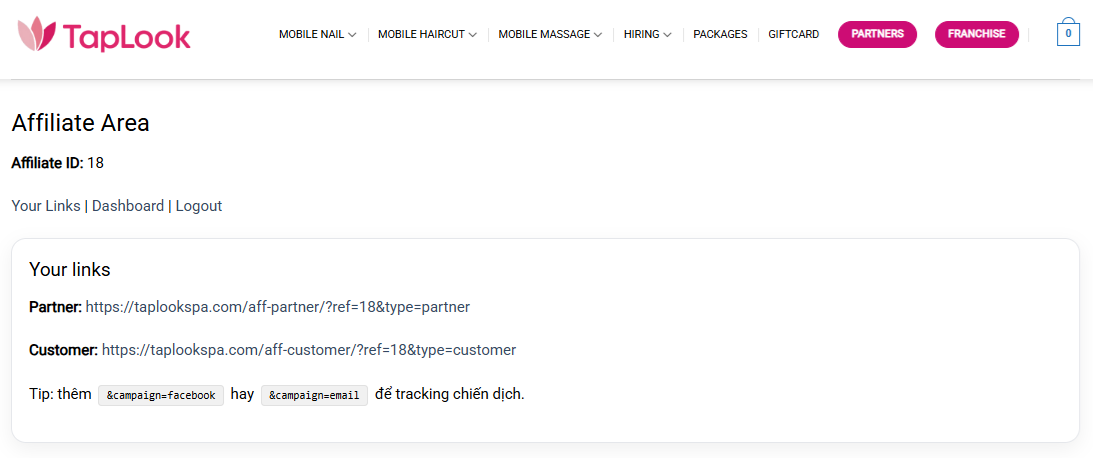Log out via the Logout link
The image size is (1093, 458).
199,206
